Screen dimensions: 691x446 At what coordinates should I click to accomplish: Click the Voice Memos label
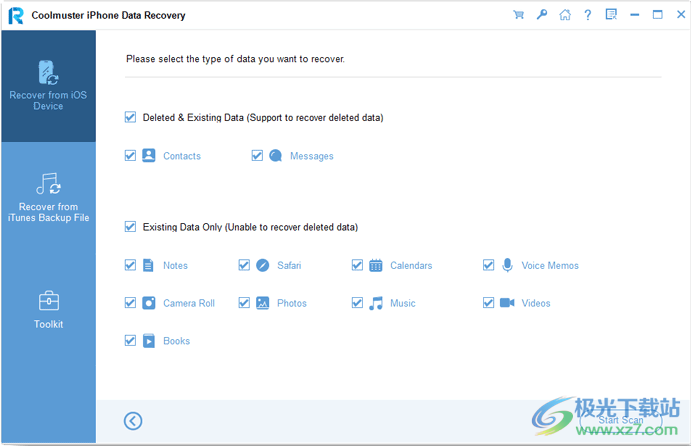coord(550,265)
